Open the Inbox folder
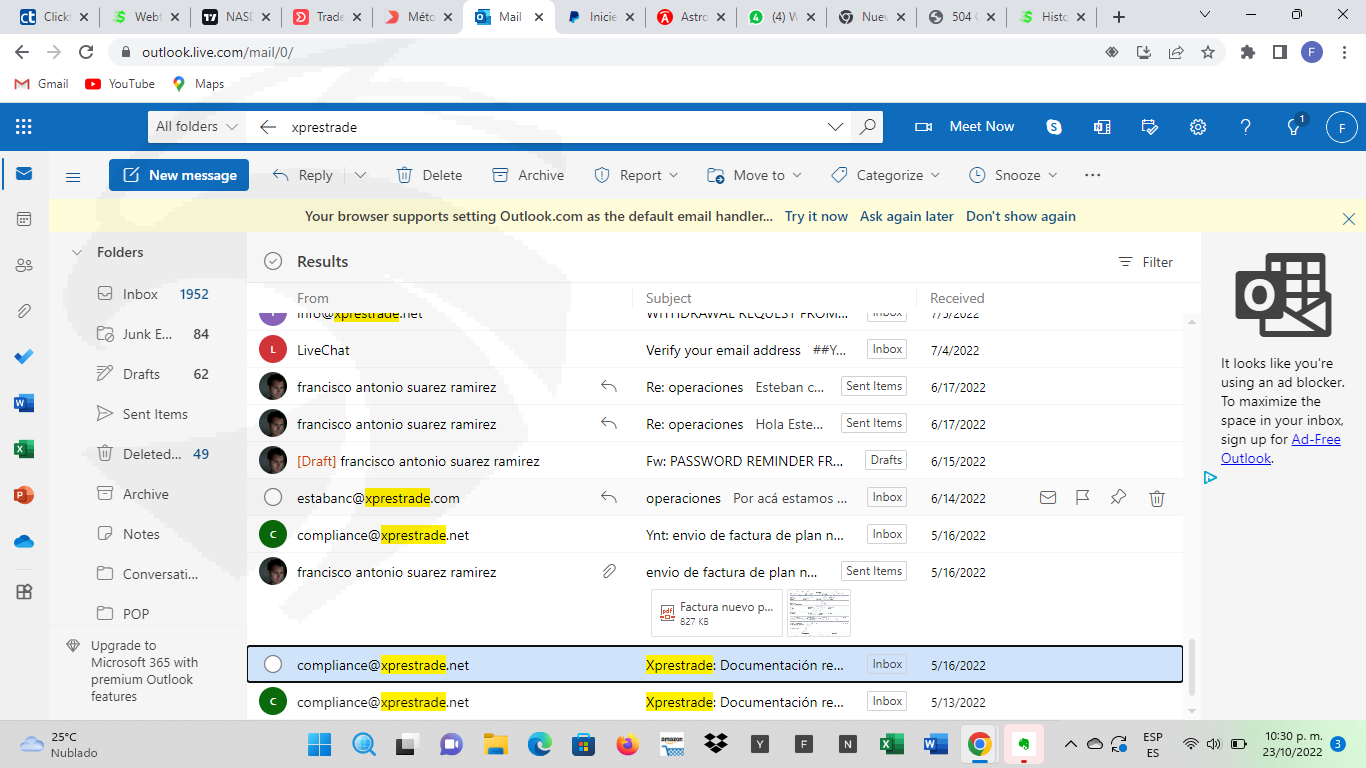Image resolution: width=1366 pixels, height=768 pixels. [140, 294]
